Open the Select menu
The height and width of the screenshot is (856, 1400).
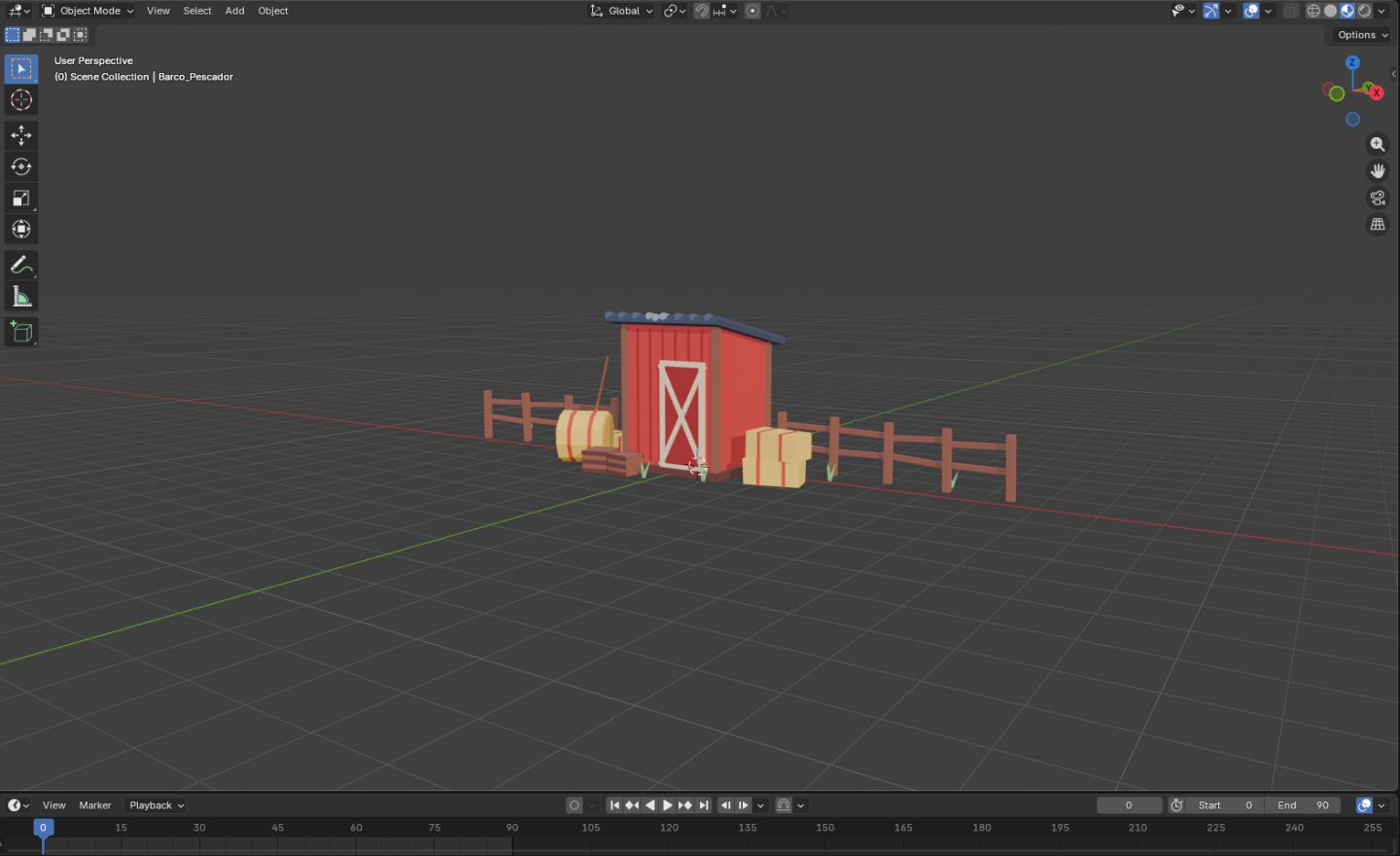197,11
